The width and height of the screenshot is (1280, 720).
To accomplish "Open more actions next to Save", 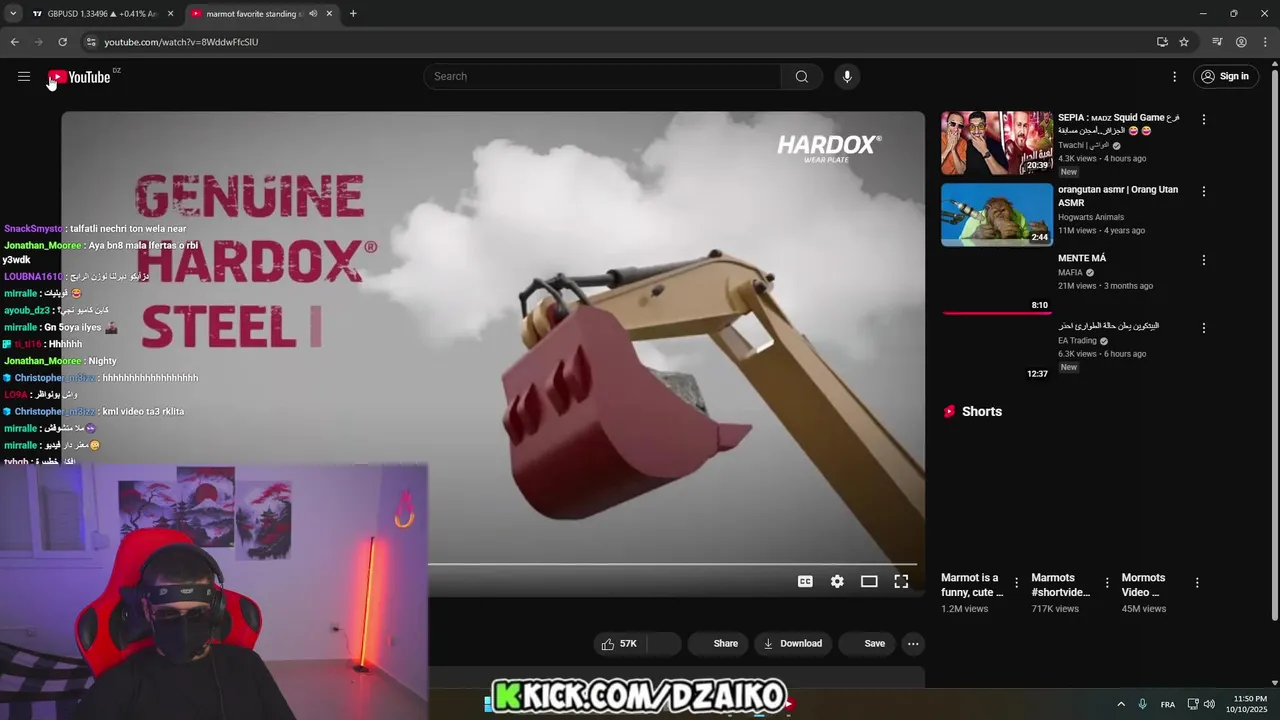I will (x=913, y=644).
